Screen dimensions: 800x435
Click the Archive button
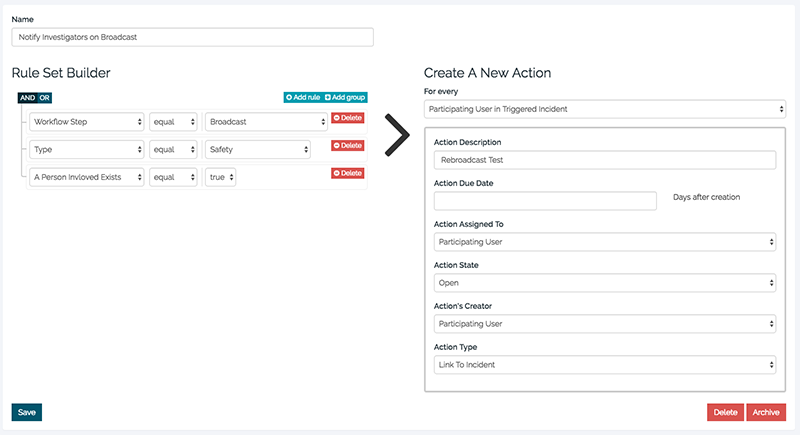point(766,412)
